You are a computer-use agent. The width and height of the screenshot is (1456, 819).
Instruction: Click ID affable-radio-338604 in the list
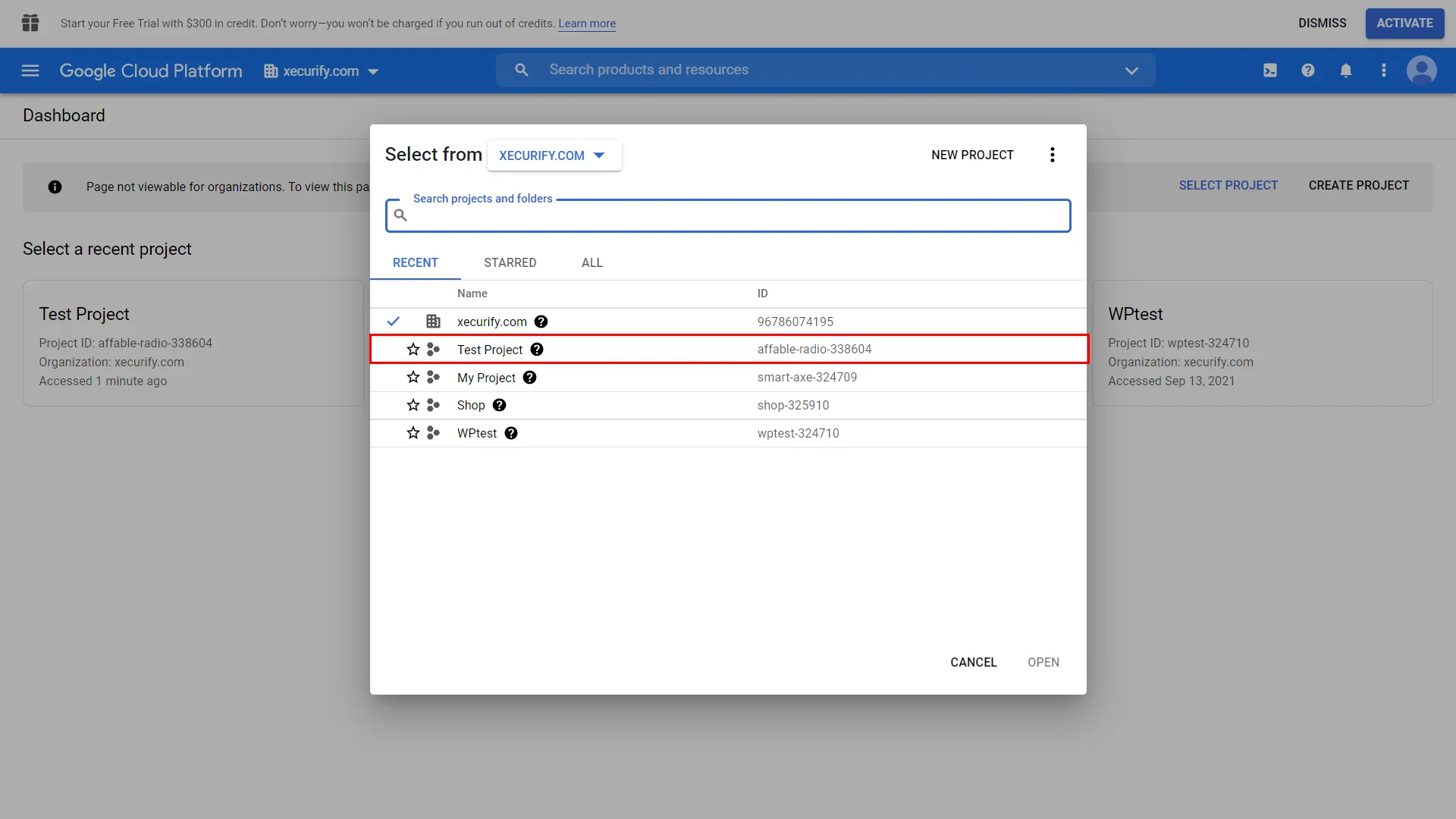click(814, 350)
